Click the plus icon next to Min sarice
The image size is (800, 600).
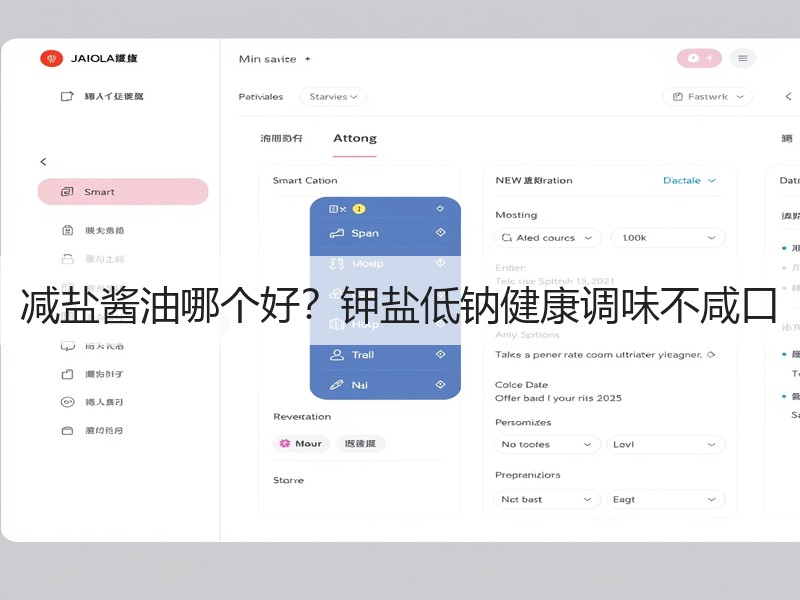[308, 59]
